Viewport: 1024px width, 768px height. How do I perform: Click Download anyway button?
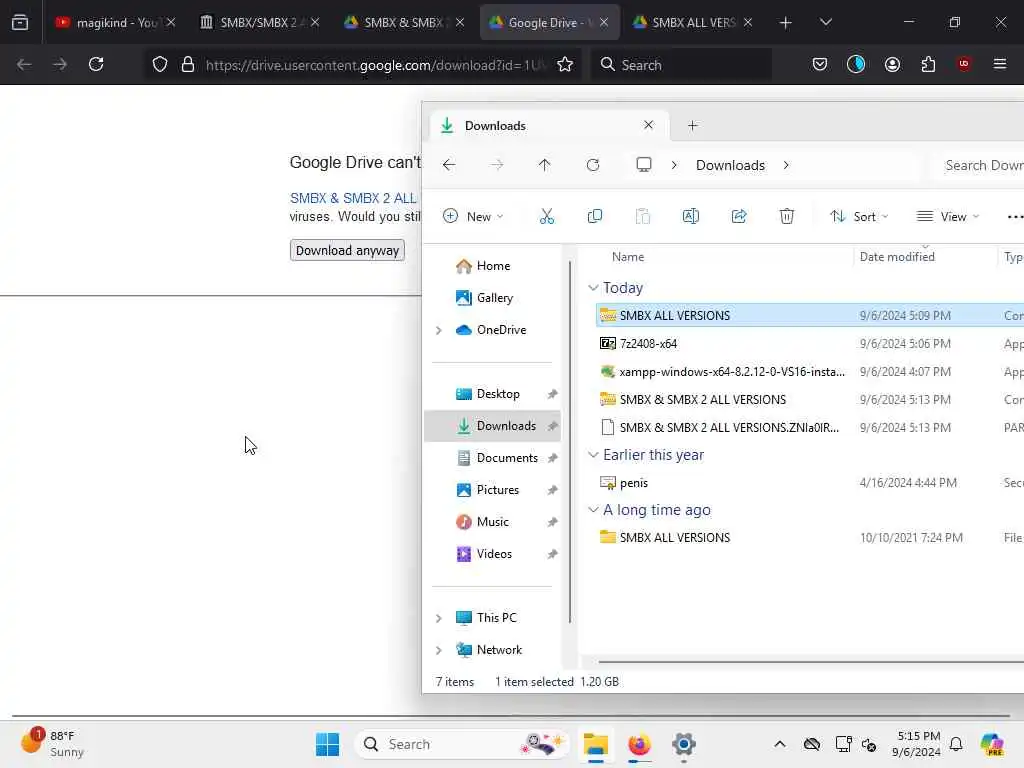[347, 250]
